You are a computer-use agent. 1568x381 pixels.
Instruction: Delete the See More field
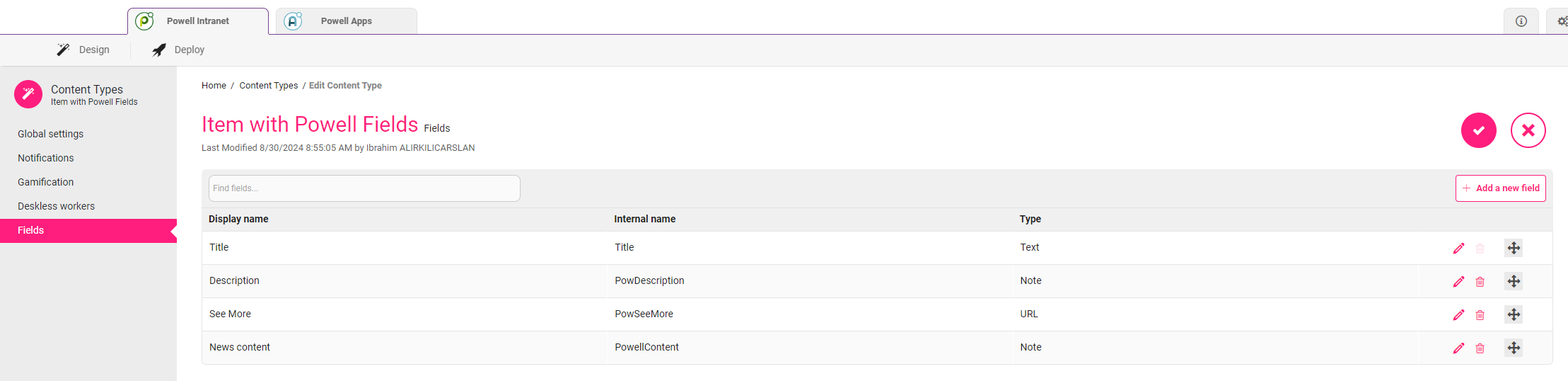click(x=1480, y=315)
